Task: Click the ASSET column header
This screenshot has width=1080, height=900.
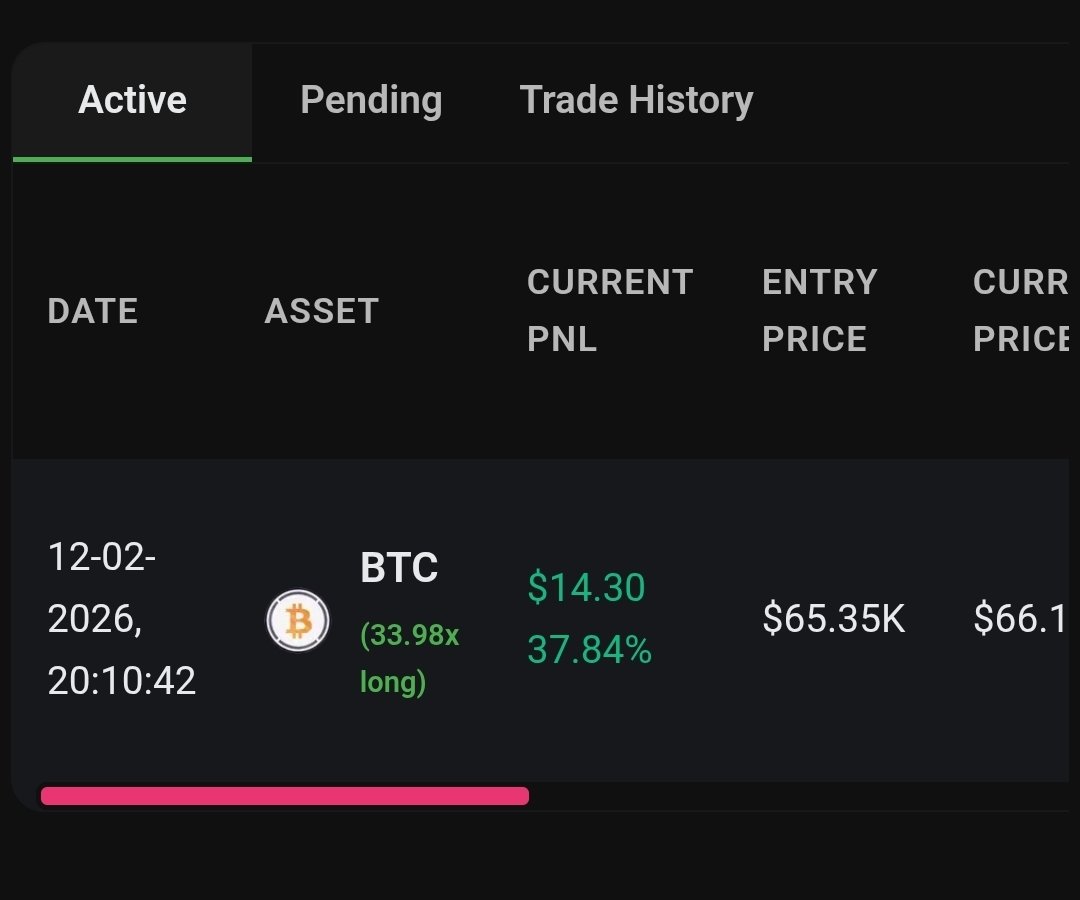Action: pos(322,311)
